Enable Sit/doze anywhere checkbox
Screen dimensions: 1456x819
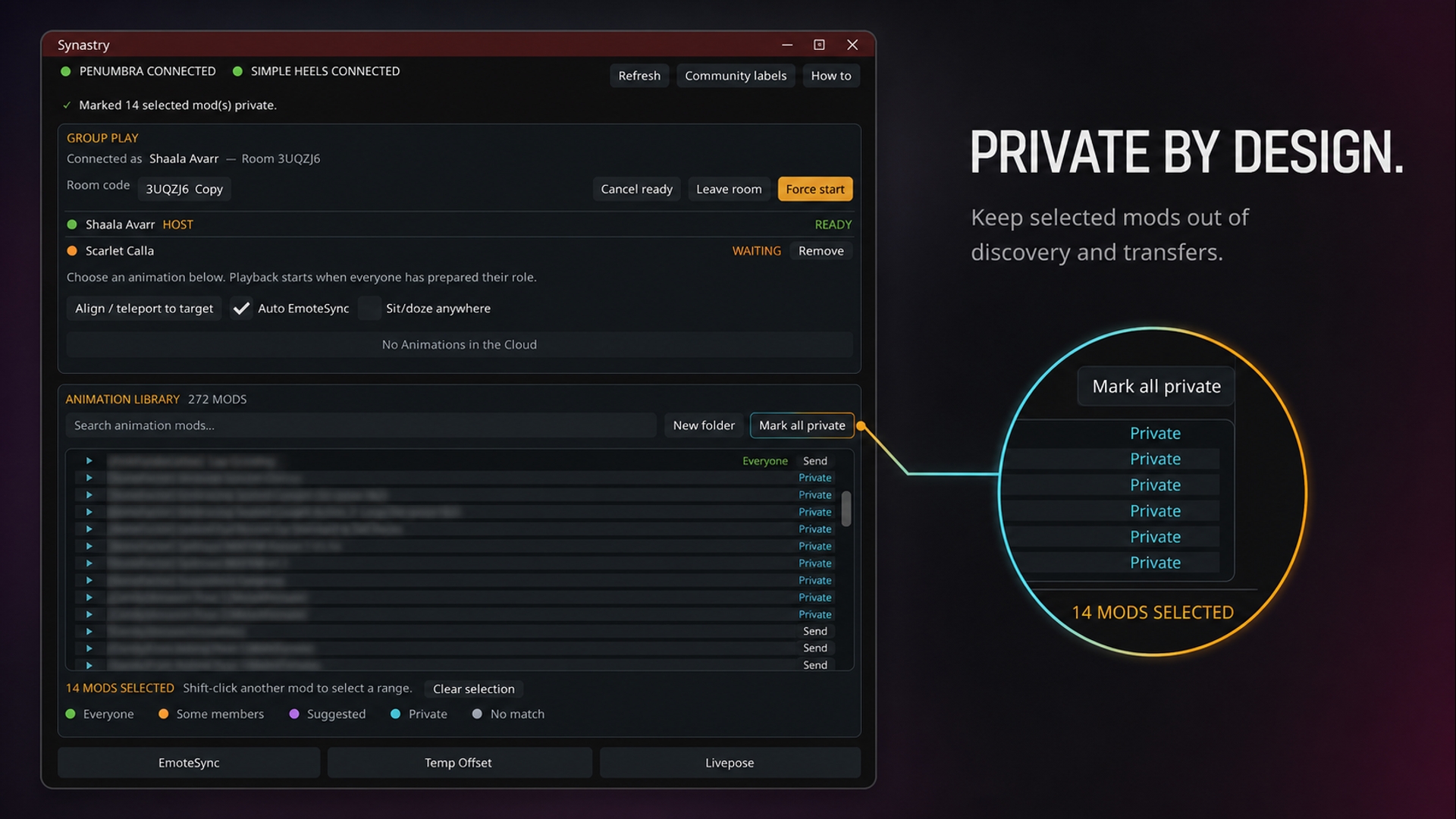369,309
